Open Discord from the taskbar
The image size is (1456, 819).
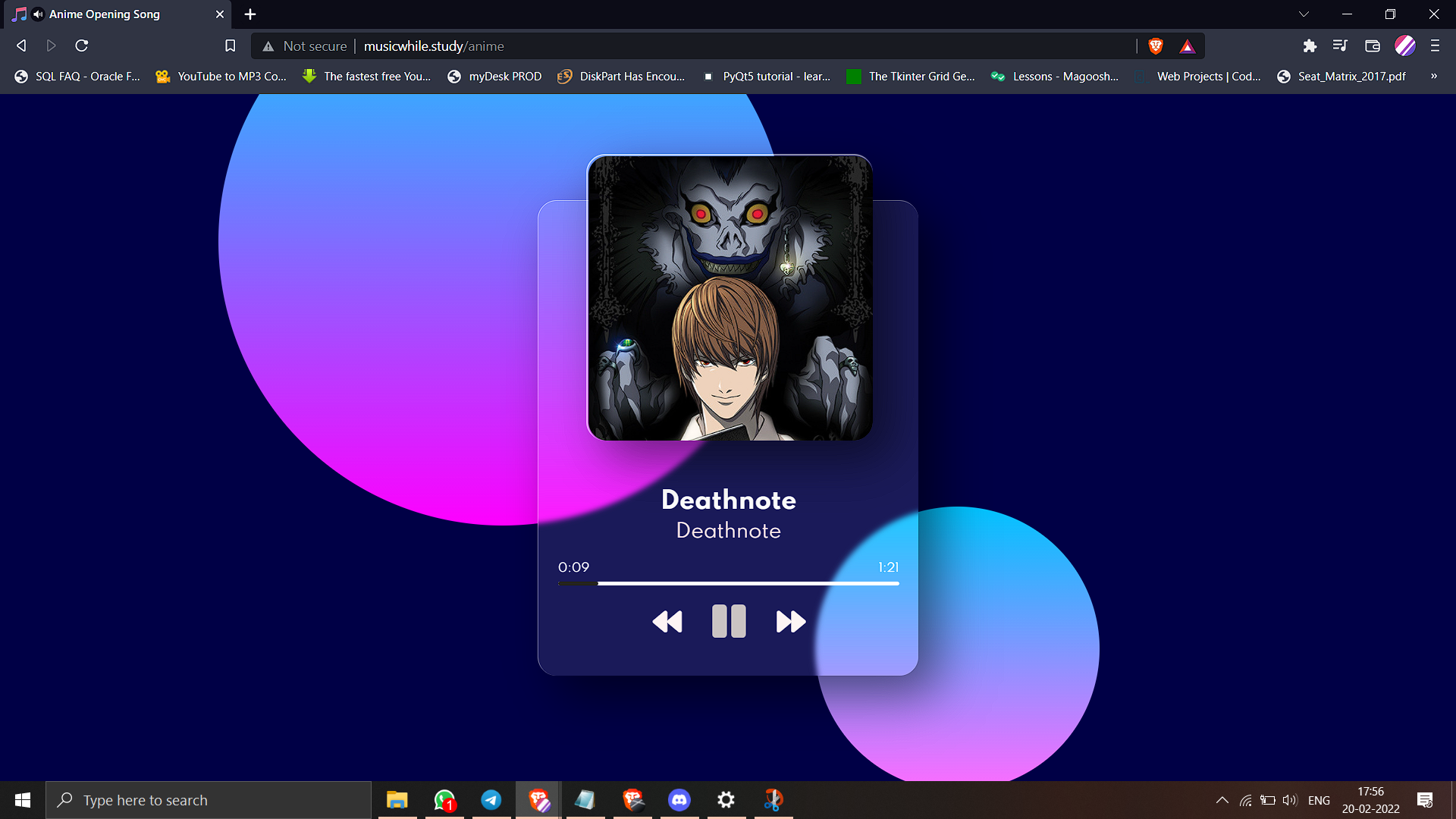point(679,800)
